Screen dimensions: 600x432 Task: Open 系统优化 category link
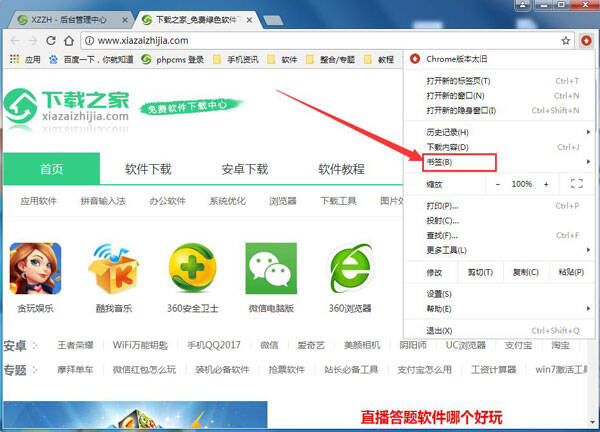pos(227,201)
